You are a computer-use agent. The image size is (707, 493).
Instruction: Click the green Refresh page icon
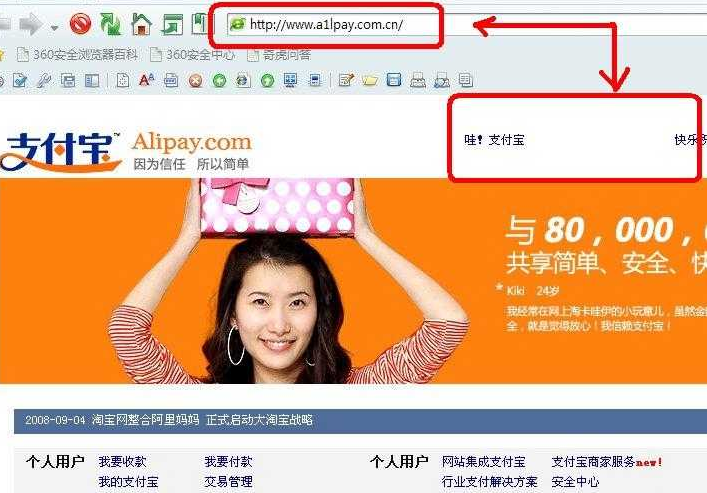110,23
